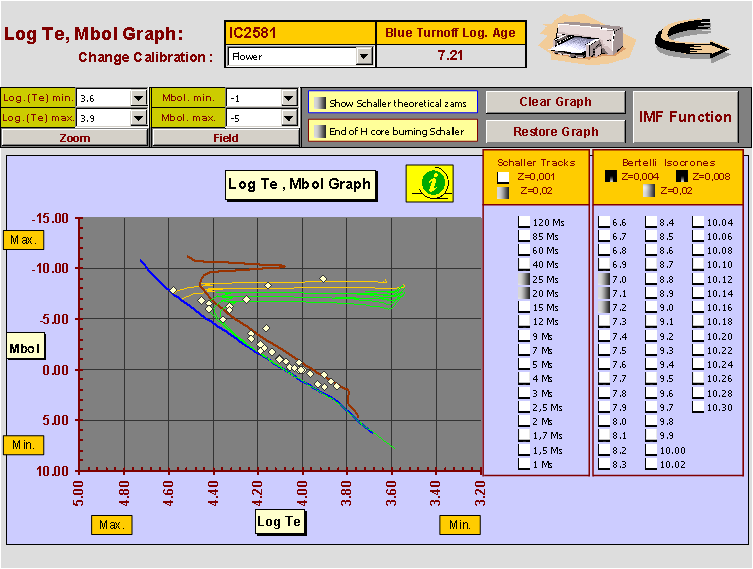Uncheck the 7.2 isochrone box
The image size is (753, 569).
pos(604,307)
